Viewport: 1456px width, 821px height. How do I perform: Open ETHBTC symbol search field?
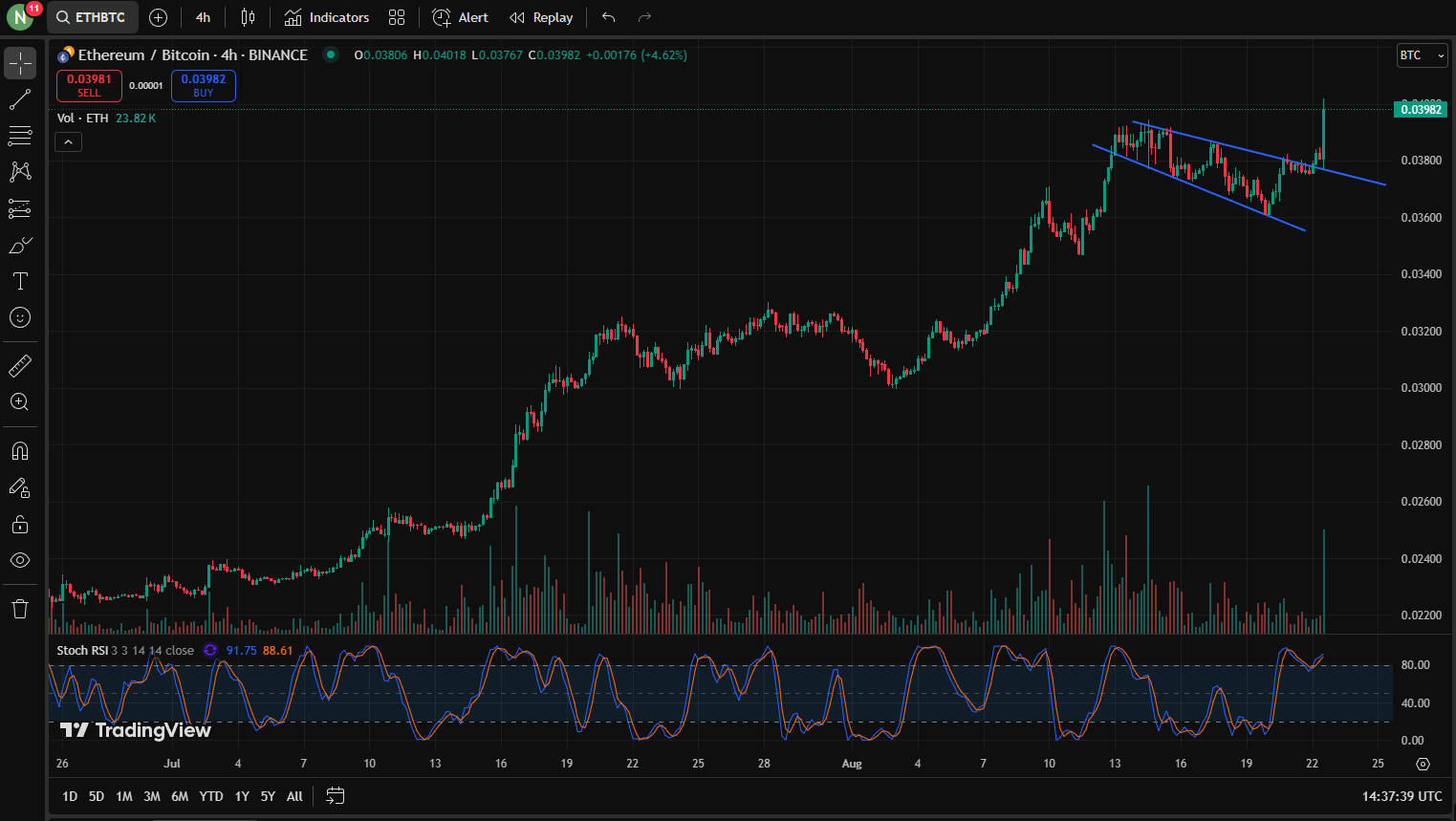coord(92,17)
